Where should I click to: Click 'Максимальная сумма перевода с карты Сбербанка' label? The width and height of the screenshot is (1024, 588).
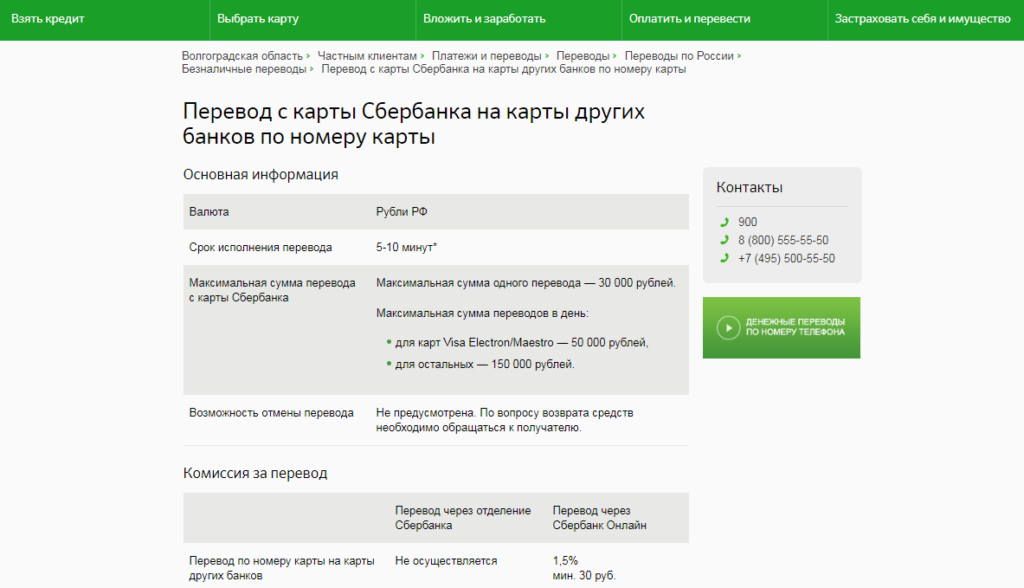272,290
